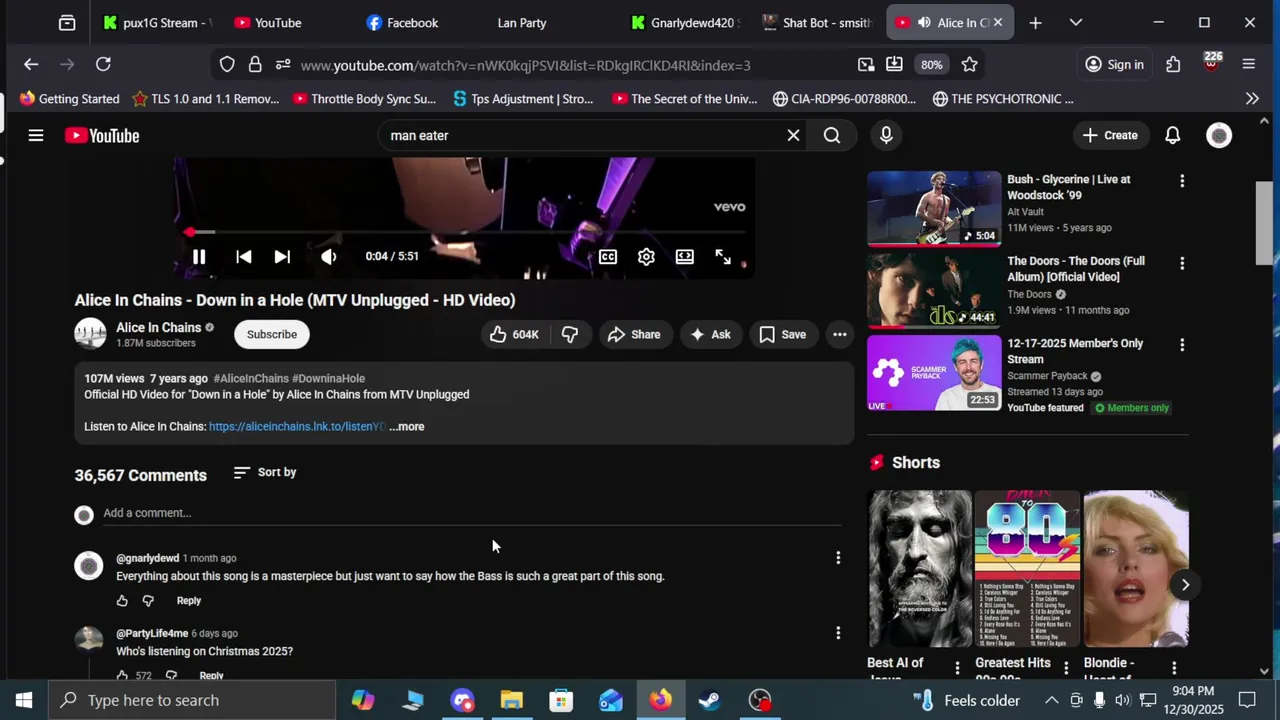Image resolution: width=1280 pixels, height=720 pixels.
Task: Open options for Bush - Glycerine video
Action: [x=1182, y=181]
